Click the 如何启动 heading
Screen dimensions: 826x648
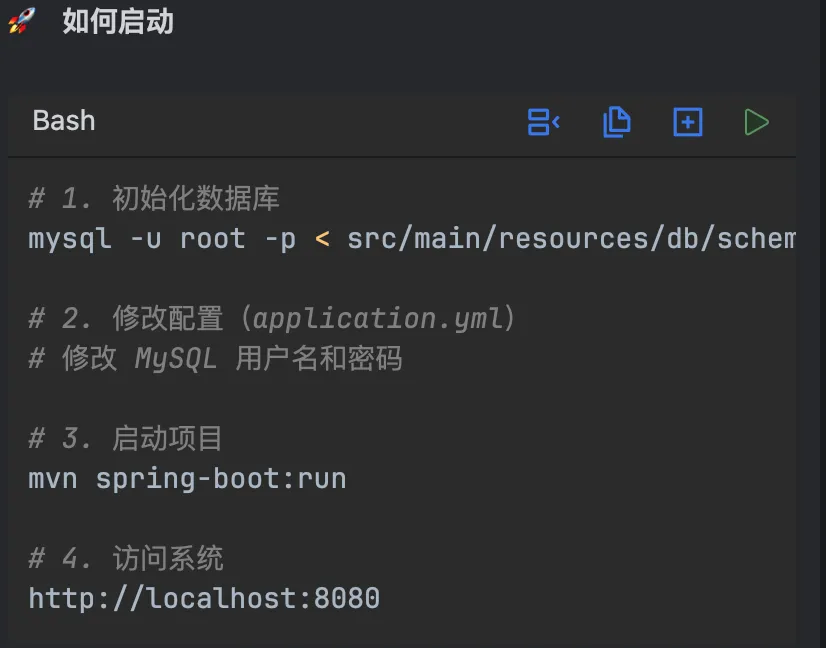pos(118,21)
